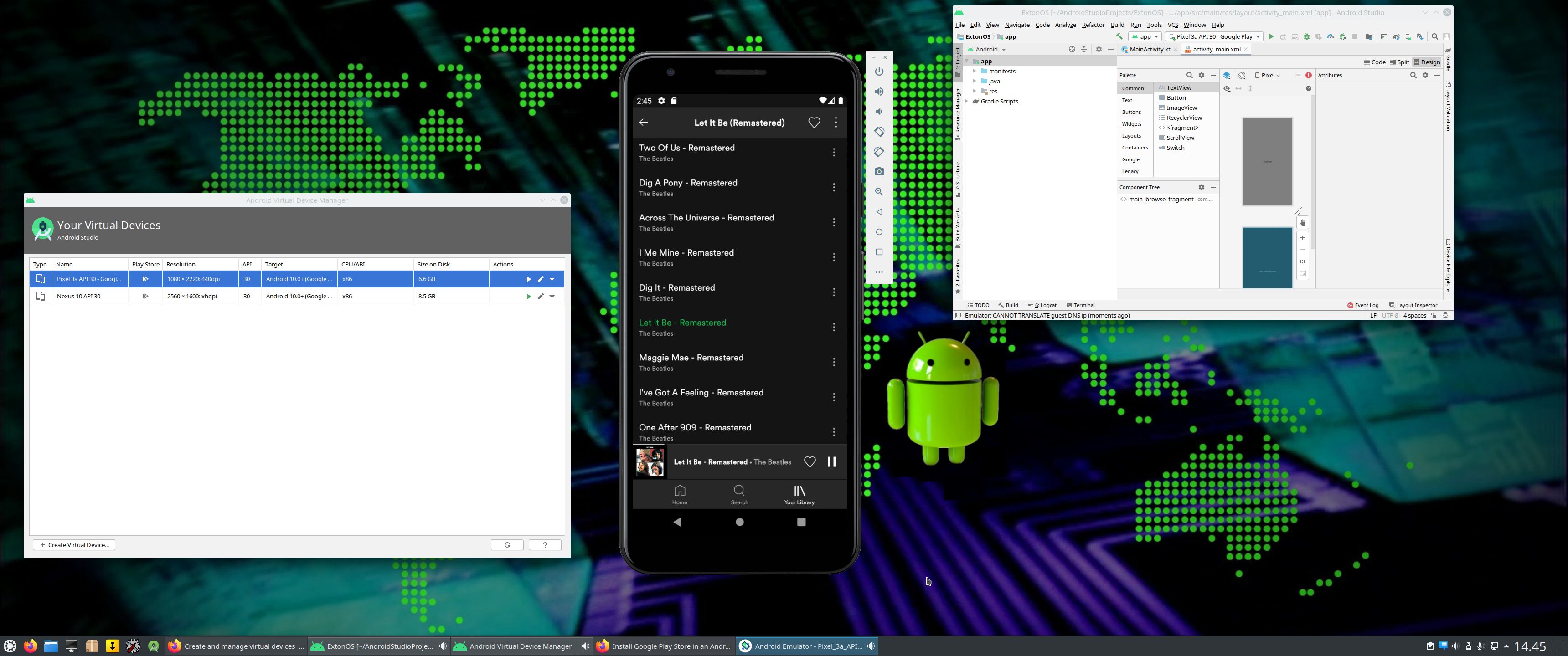Open actions dropdown for Nexus 10 API 30
1568x656 pixels.
(552, 297)
